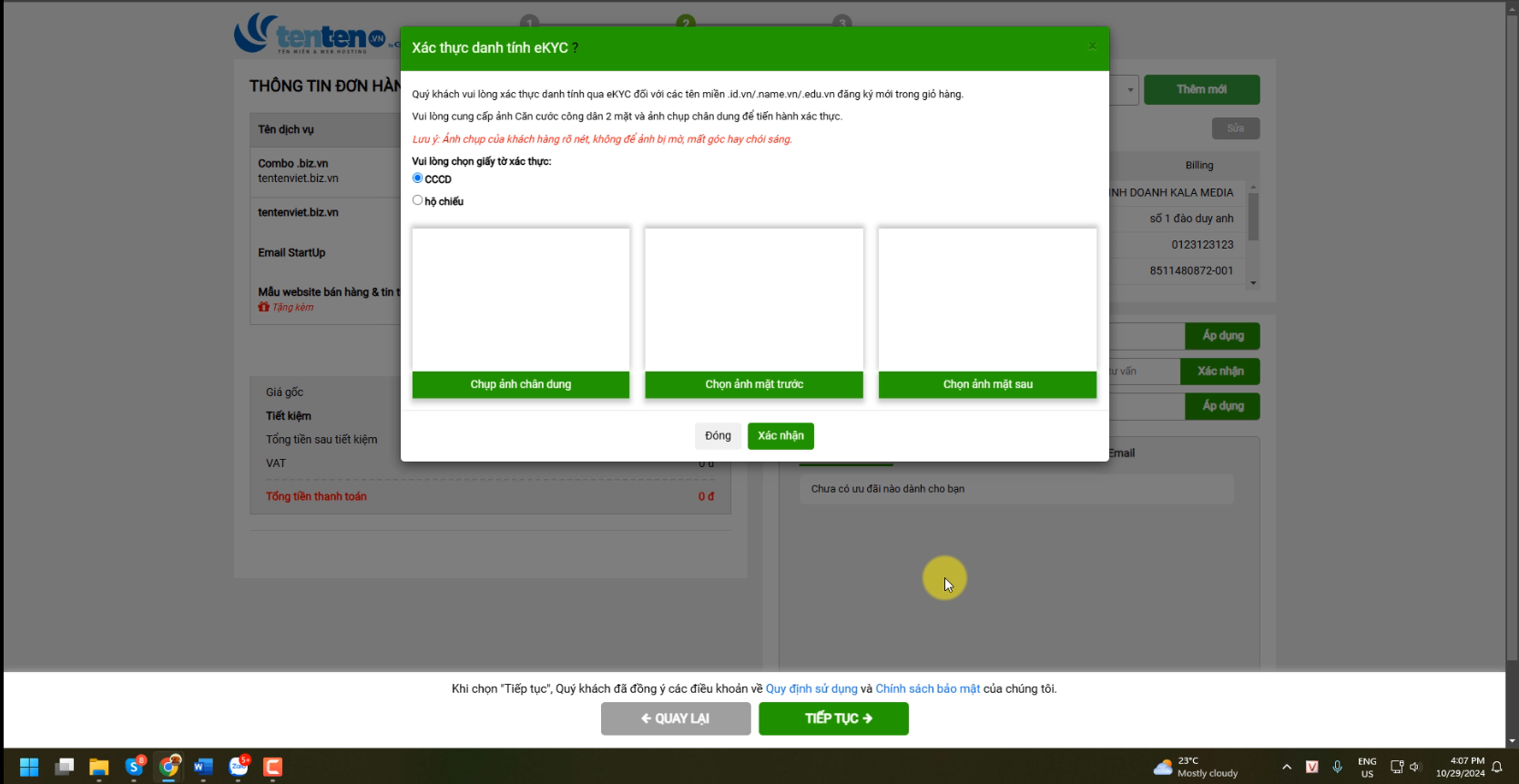Viewport: 1519px width, 784px height.
Task: Open the orange Camtasia taskbar icon
Action: (272, 767)
